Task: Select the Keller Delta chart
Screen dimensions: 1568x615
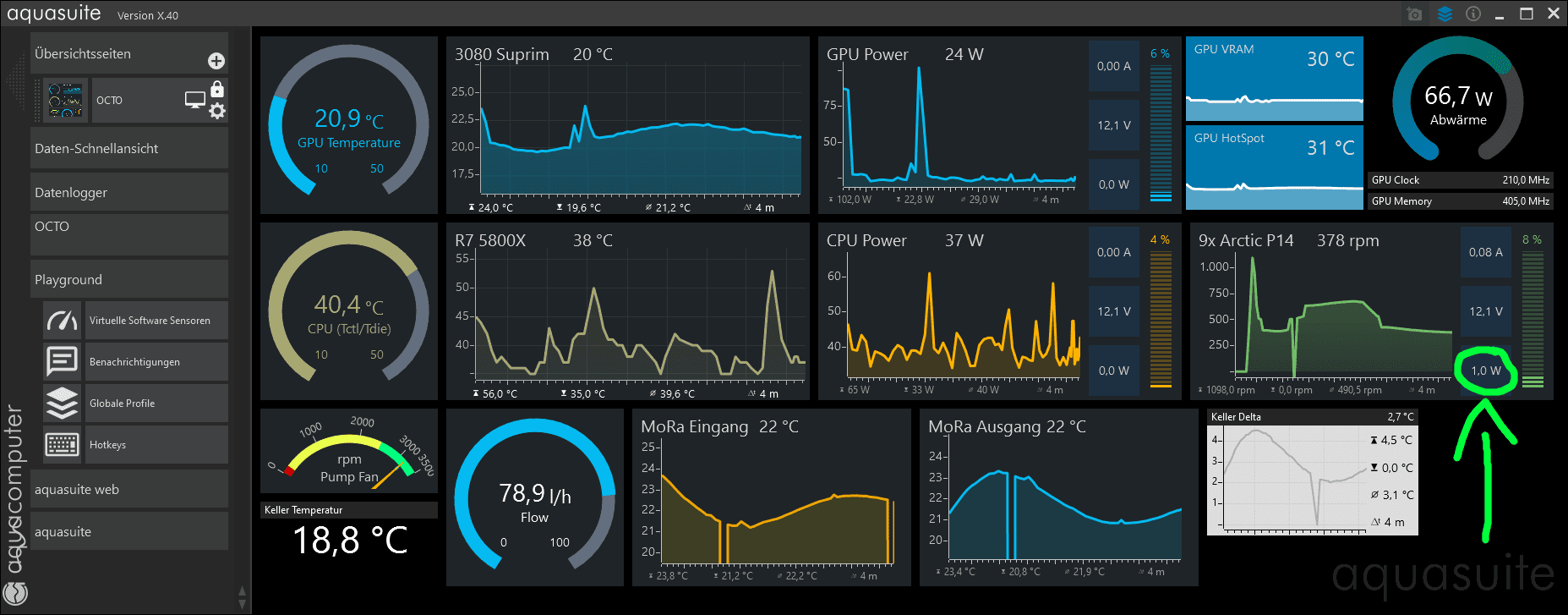Action: [x=1313, y=472]
